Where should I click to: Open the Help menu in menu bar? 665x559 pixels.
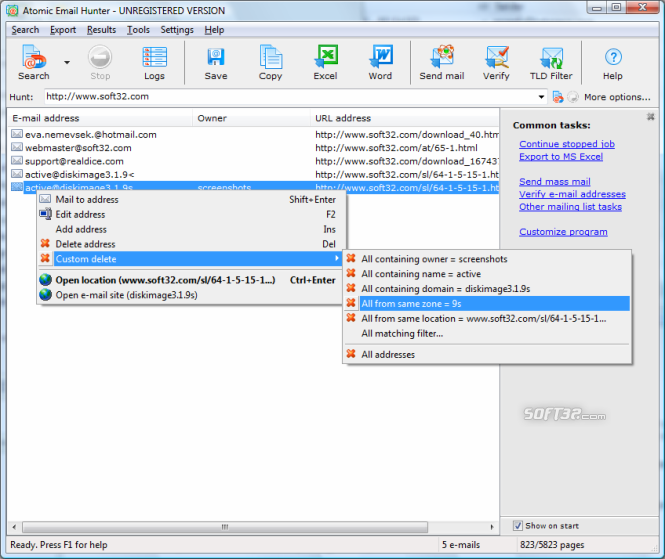coord(214,30)
